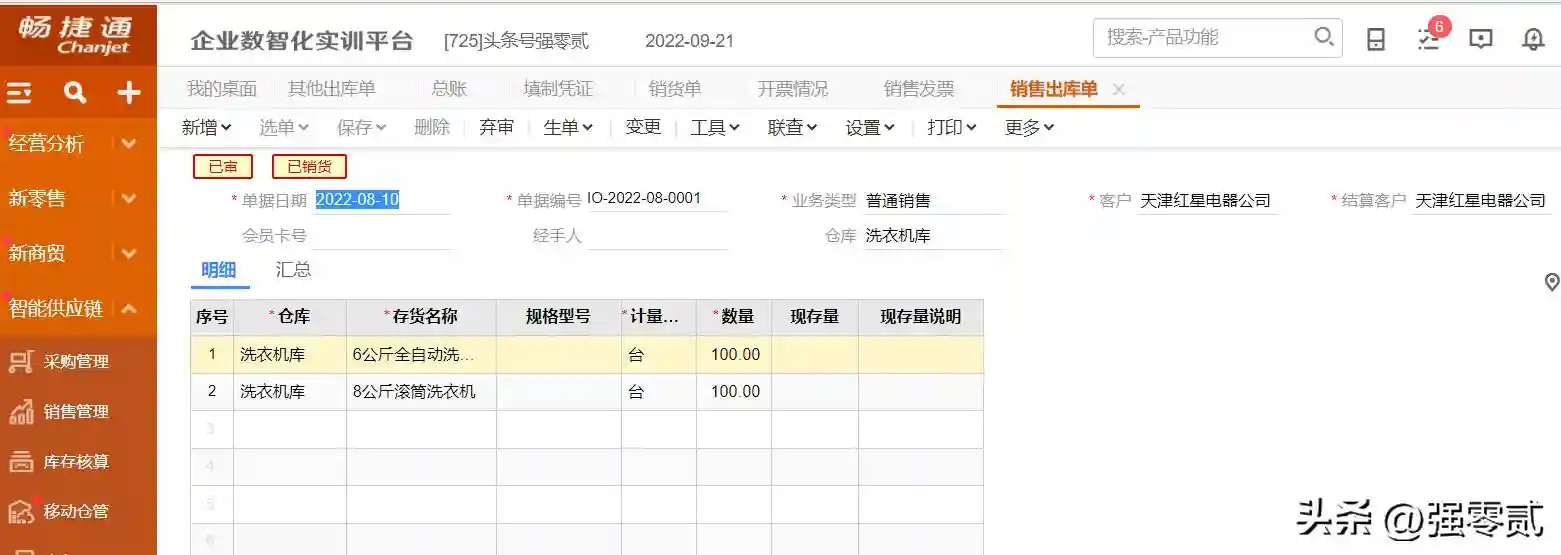Switch to the 汇总 tab
The height and width of the screenshot is (555, 1561).
pos(293,270)
